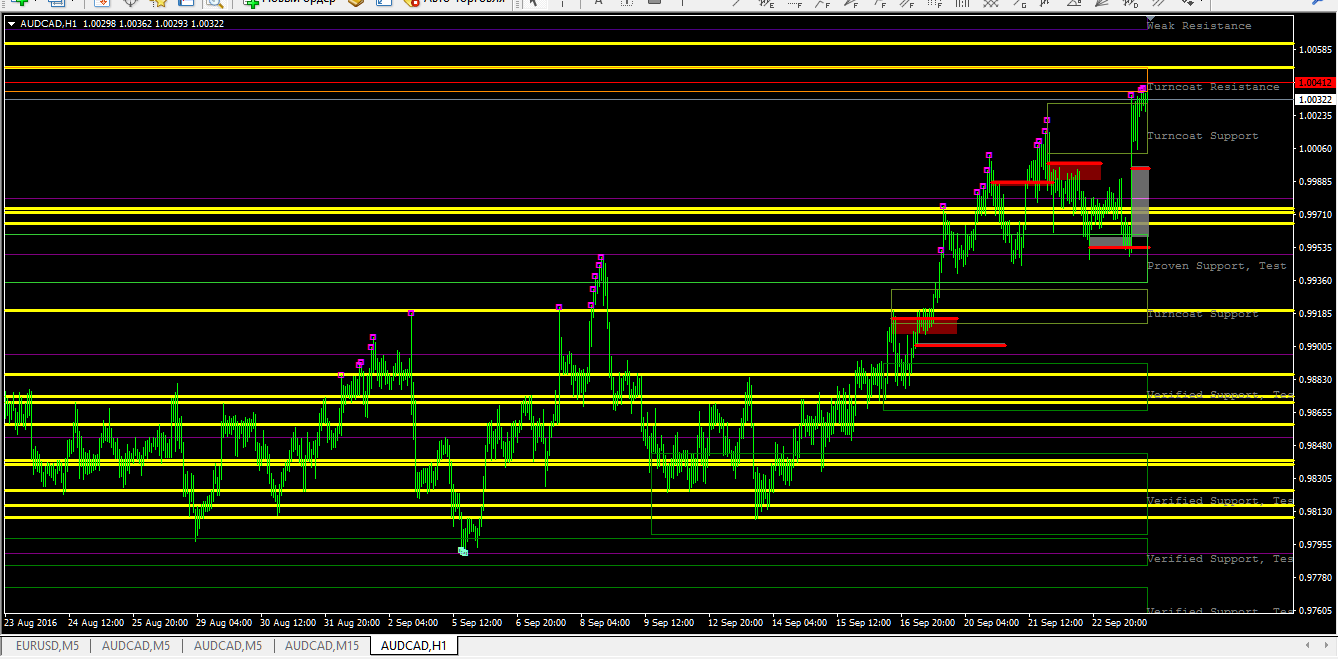The width and height of the screenshot is (1338, 659).
Task: Click the AUDCAD,H1 symbol title text
Action: click(x=49, y=23)
